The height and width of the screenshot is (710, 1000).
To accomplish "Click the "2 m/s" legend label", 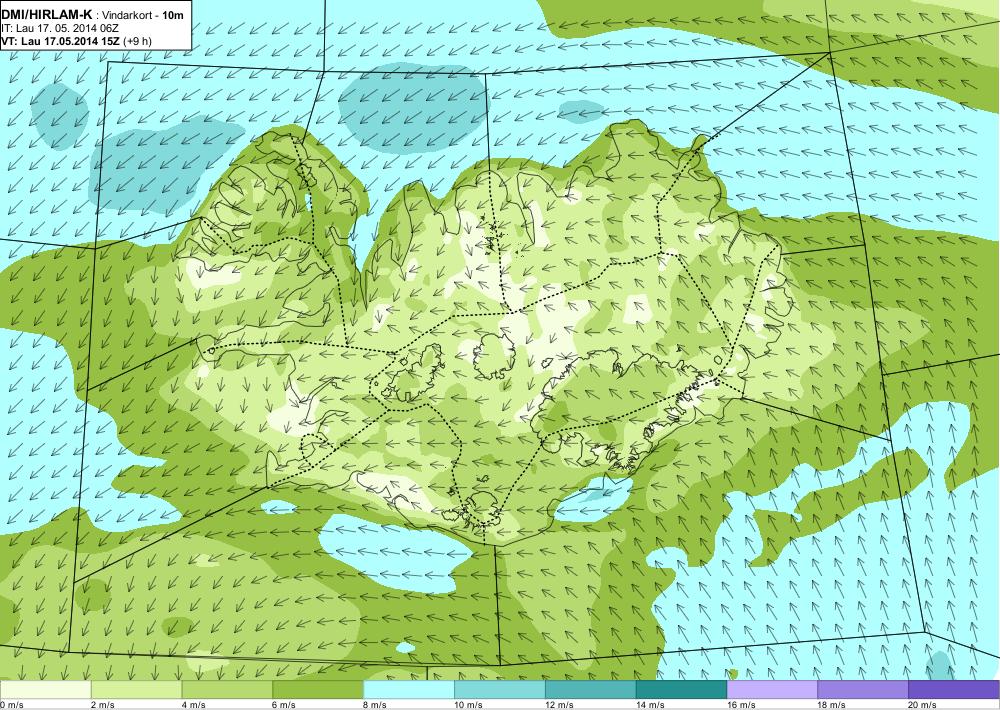I will (103, 705).
